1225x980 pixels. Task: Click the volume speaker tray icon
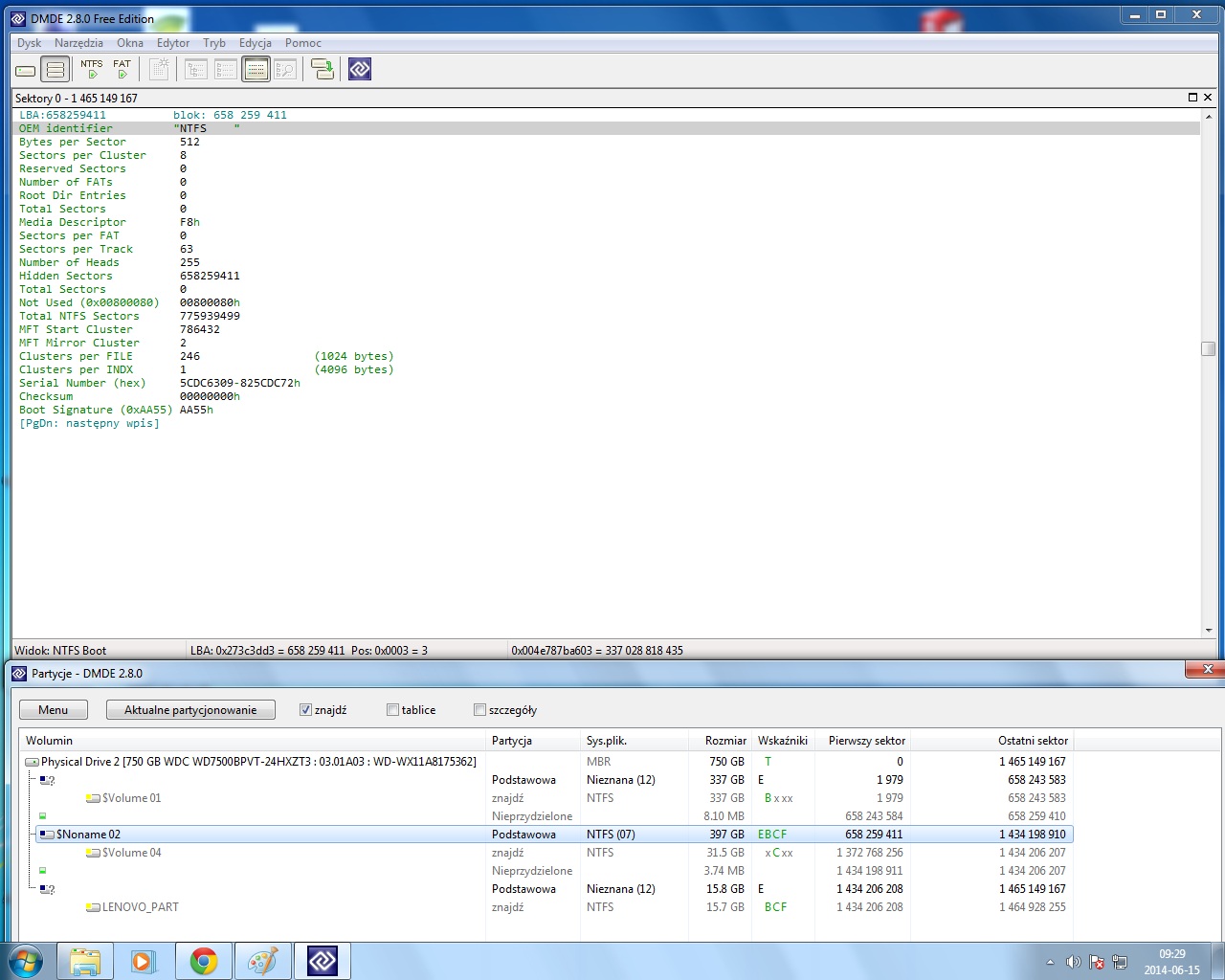(1074, 962)
